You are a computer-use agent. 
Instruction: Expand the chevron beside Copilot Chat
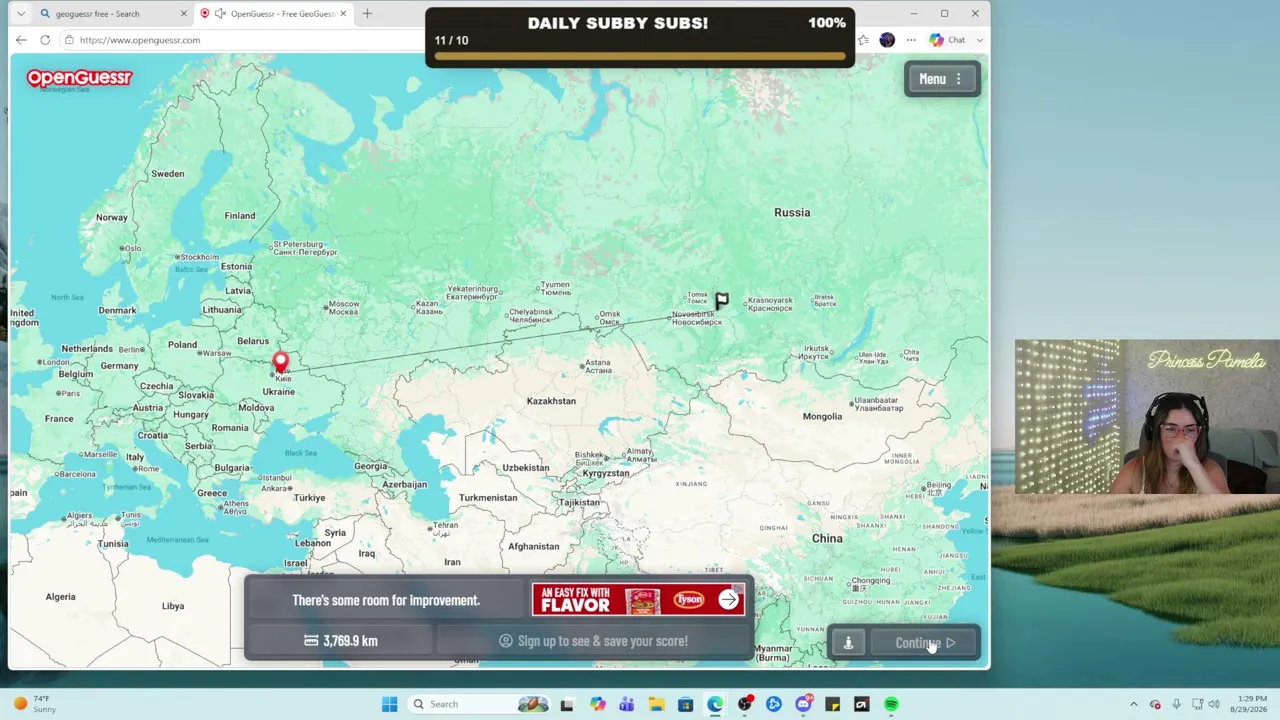(979, 40)
